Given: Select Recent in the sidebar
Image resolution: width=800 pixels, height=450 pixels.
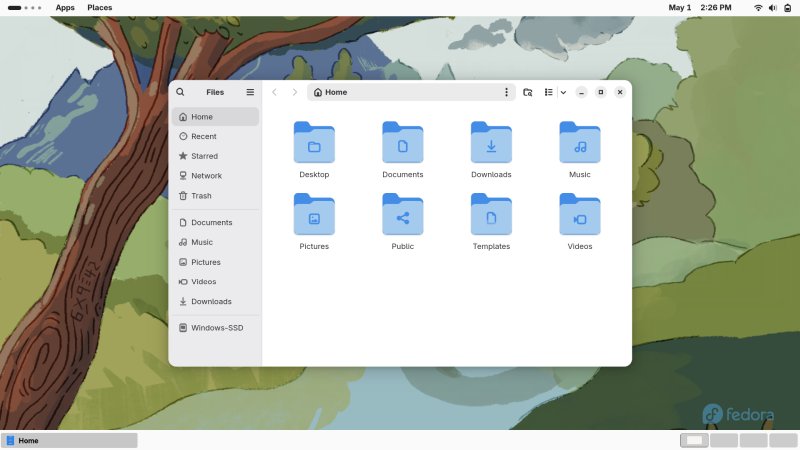Looking at the screenshot, I should click(215, 136).
